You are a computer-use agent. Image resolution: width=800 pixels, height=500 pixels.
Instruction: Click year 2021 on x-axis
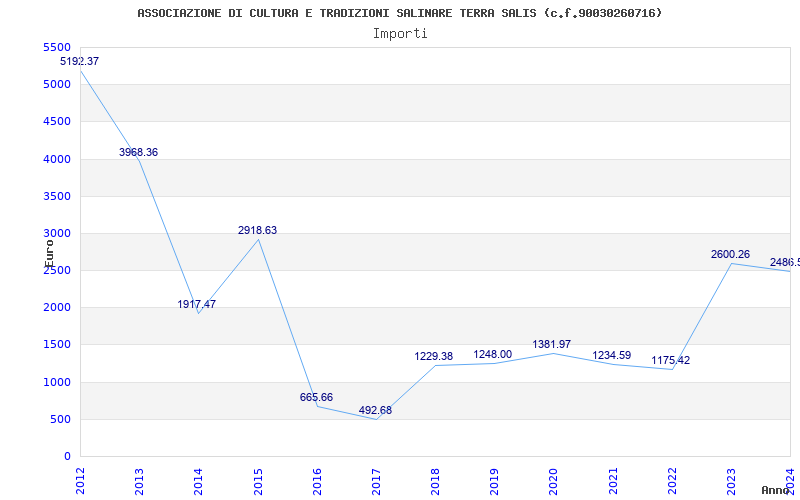click(x=613, y=481)
